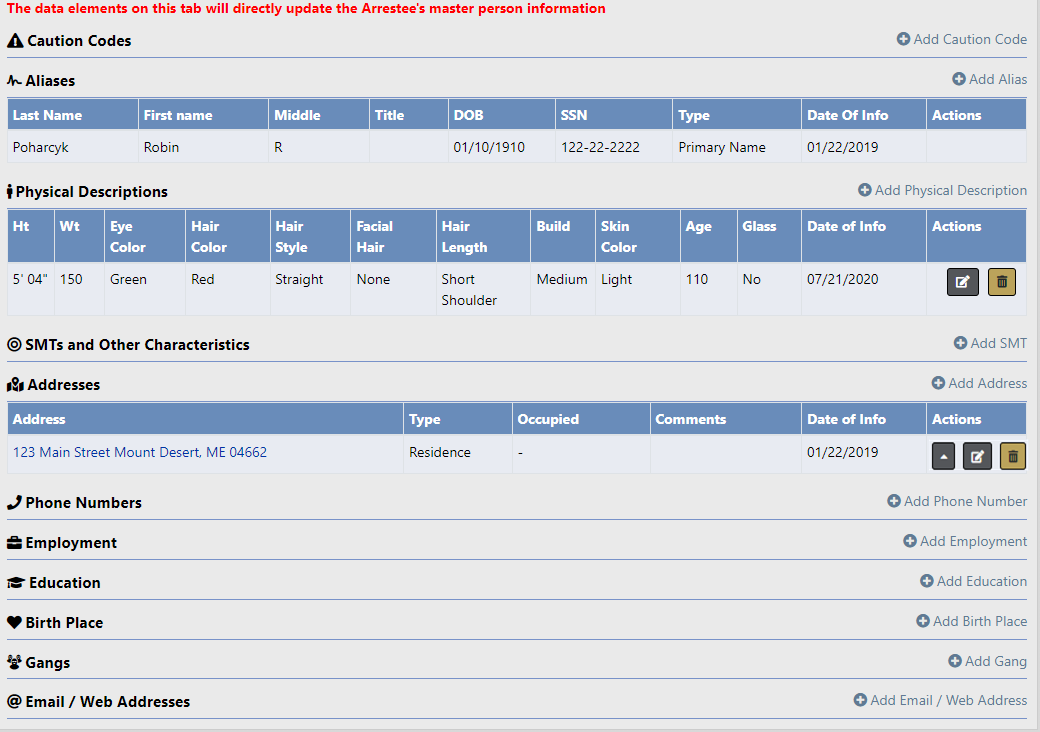Edit the 123 Main Street address
The image size is (1040, 732).
[x=977, y=457]
